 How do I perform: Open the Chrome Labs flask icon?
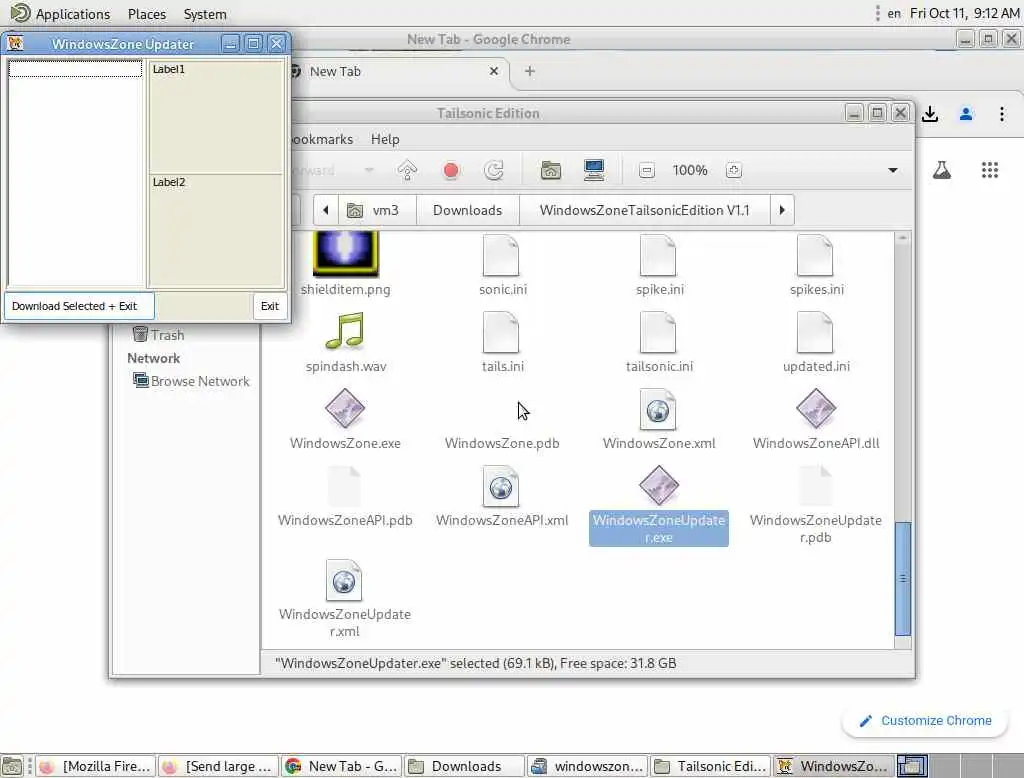point(942,170)
